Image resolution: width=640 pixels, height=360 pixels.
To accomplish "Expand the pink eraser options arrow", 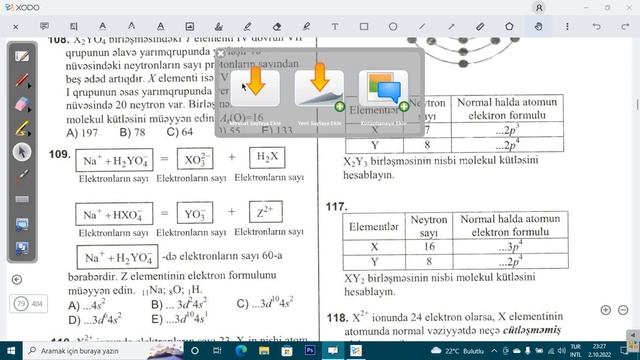I will click(30, 110).
